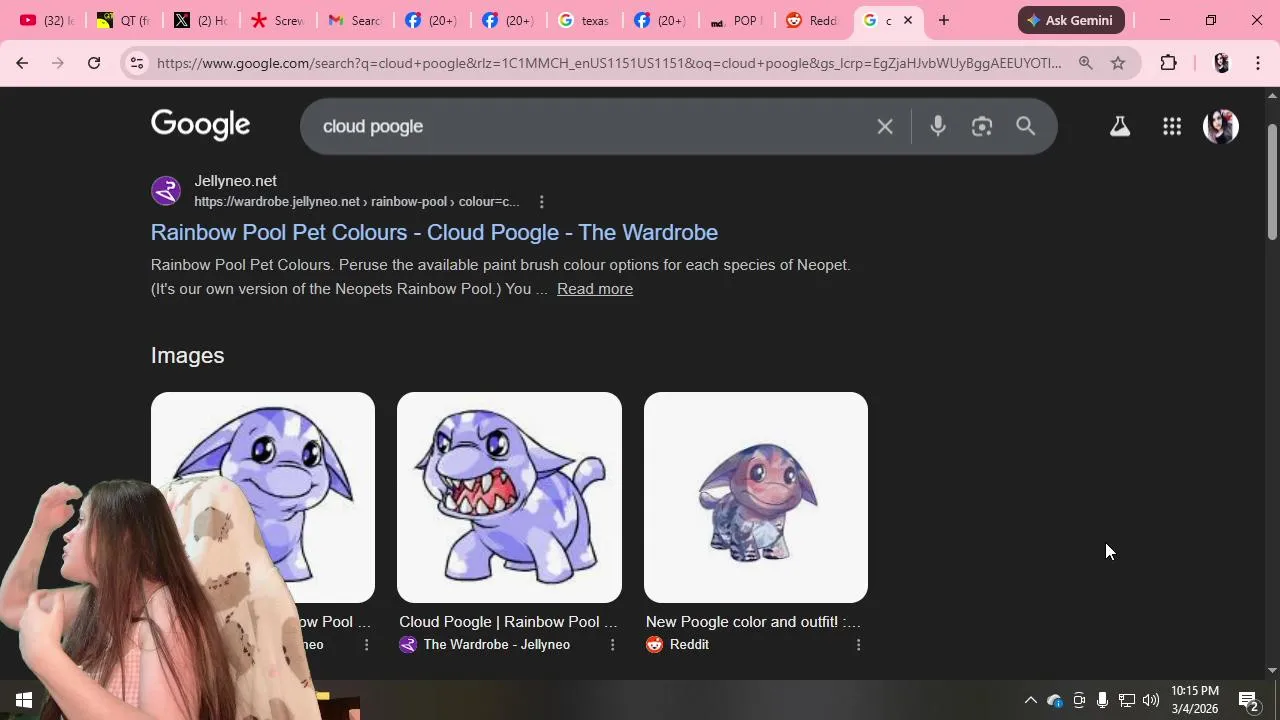The image size is (1280, 720).
Task: Open Cloud Poogle Rainbow Pool caption link
Action: (508, 622)
